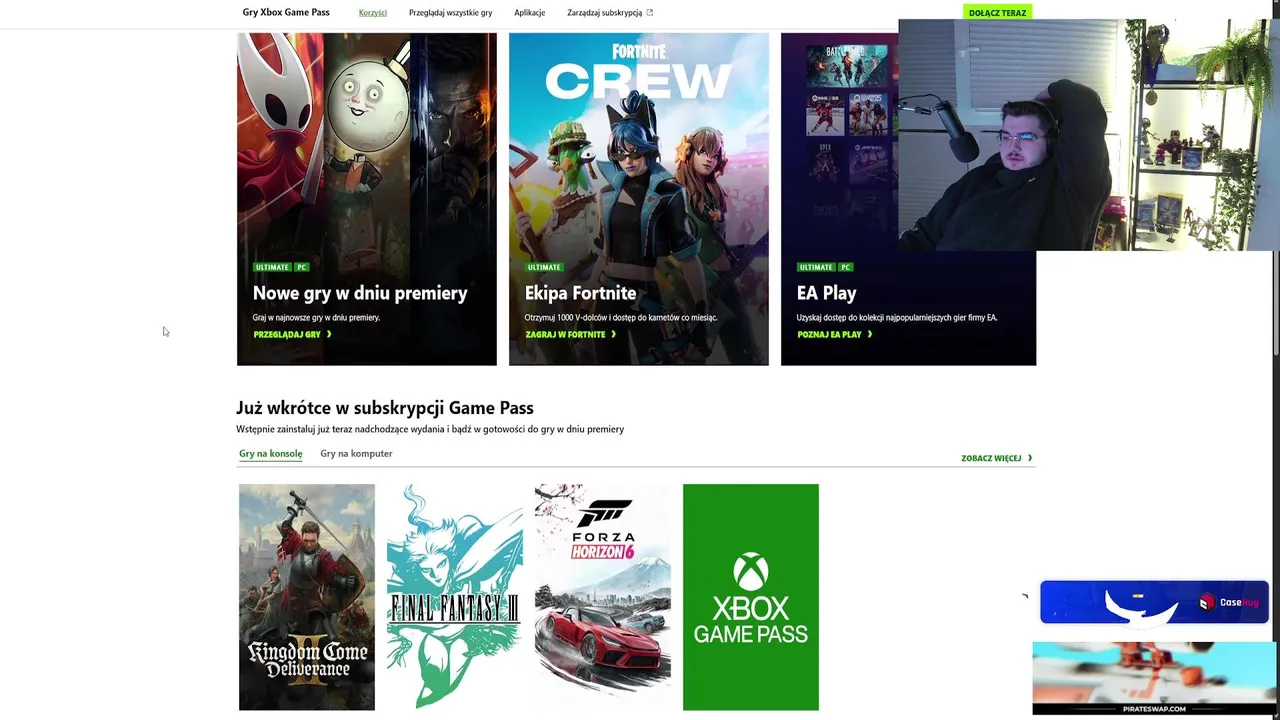Click chevron arrow next to ZAGRAJ W FORTNITE
Image resolution: width=1280 pixels, height=720 pixels.
click(613, 334)
